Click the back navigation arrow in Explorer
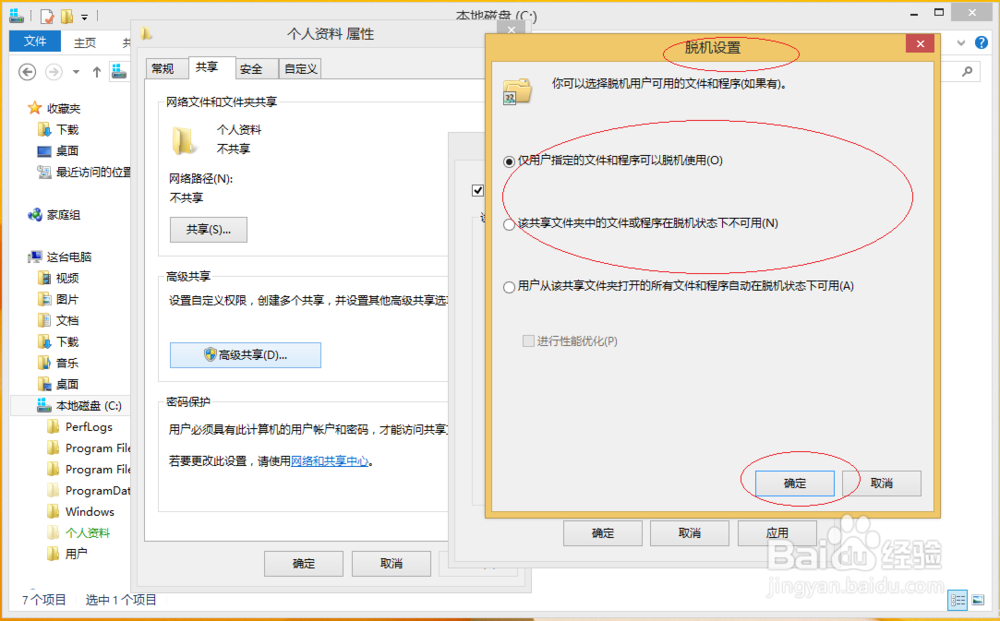 pyautogui.click(x=27, y=72)
